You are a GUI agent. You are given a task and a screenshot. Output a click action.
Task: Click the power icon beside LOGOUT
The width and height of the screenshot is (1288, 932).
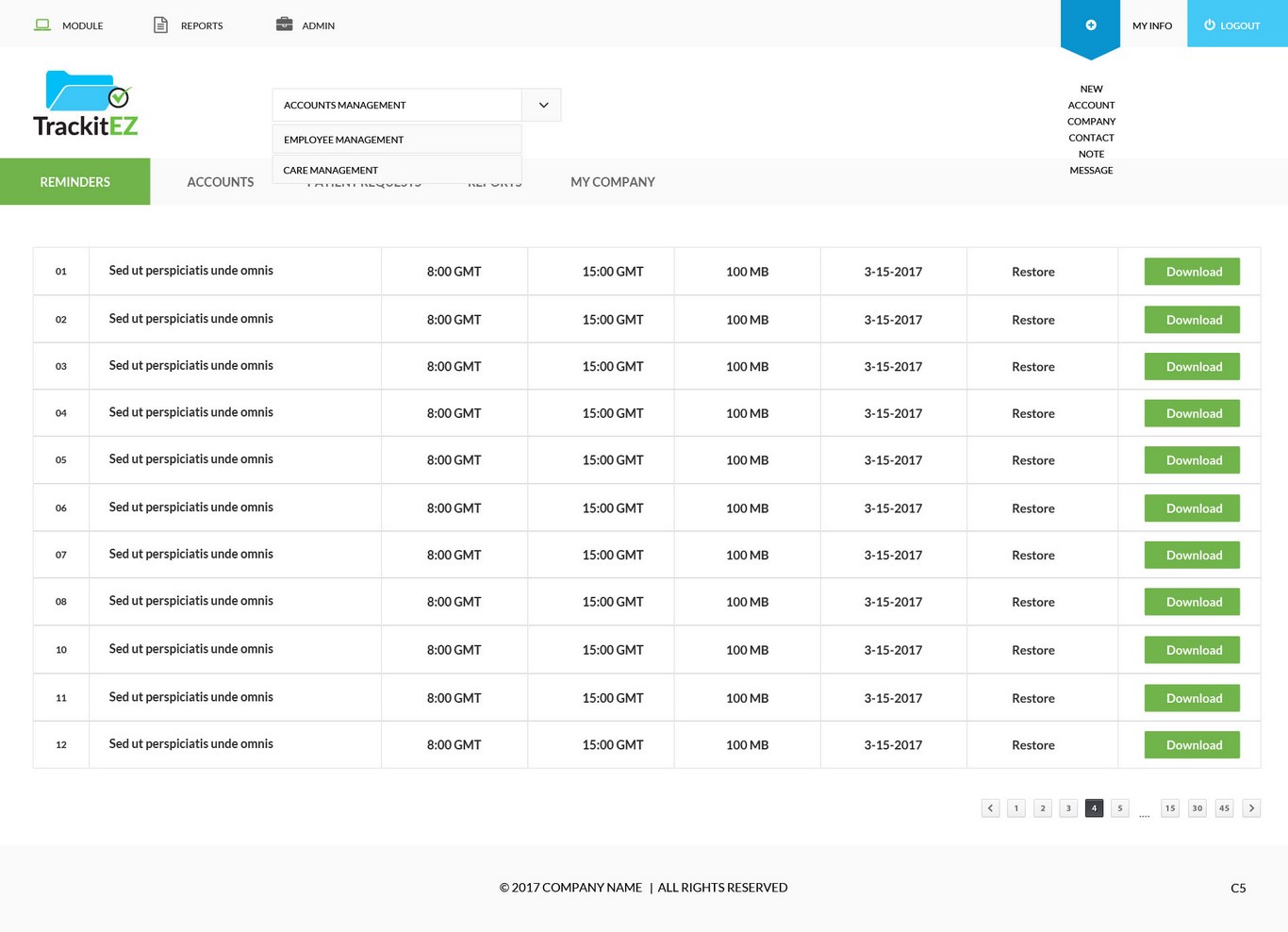pyautogui.click(x=1210, y=25)
